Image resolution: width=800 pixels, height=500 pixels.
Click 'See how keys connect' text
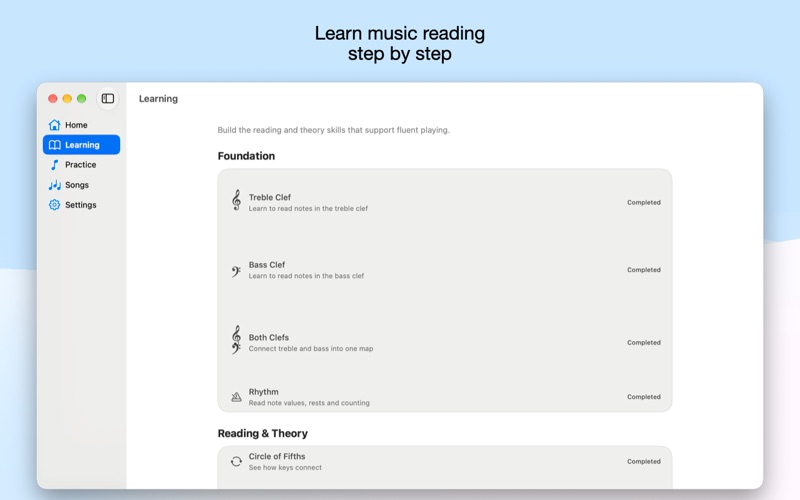tap(285, 468)
